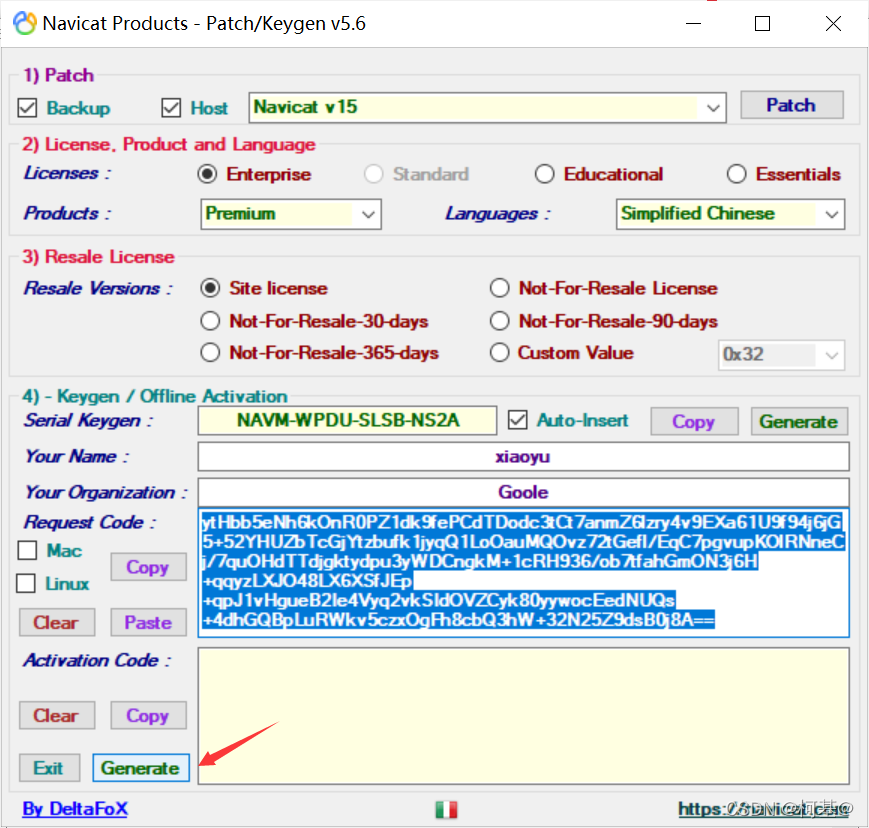Select the Educational license radio

[x=544, y=174]
